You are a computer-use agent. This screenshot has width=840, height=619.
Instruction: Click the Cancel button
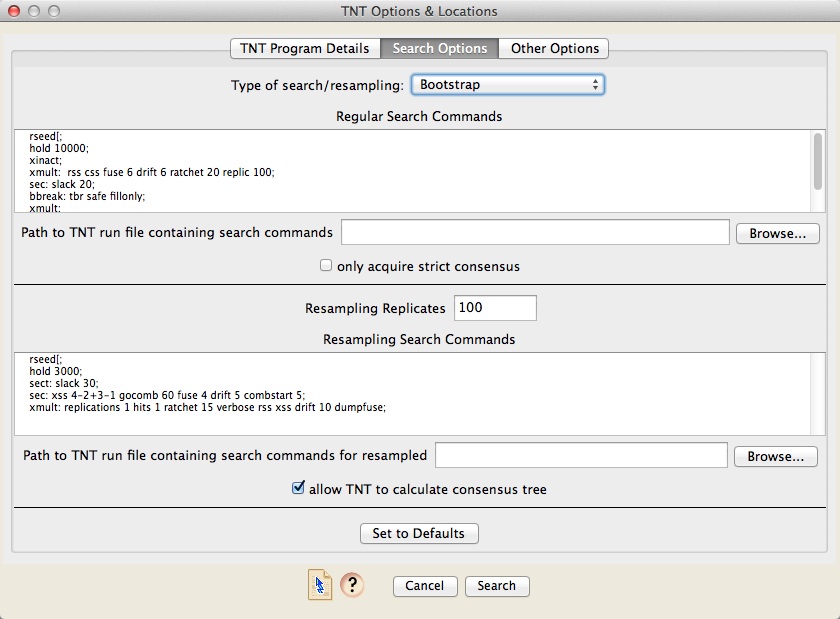[x=425, y=586]
